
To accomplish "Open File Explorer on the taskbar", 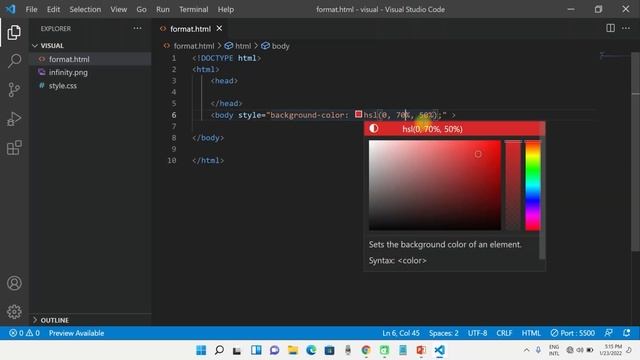I will (293, 350).
